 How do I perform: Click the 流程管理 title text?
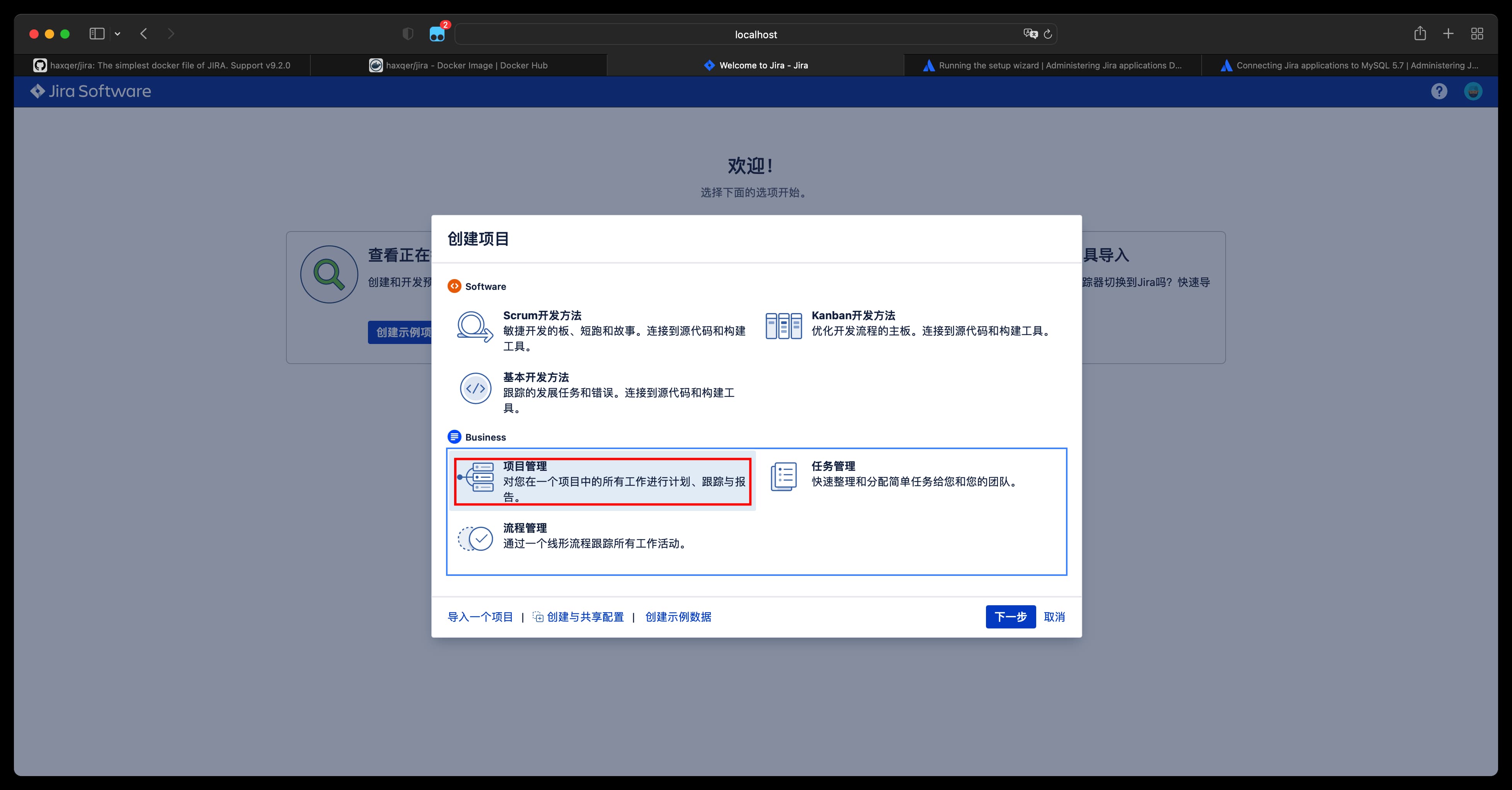click(x=525, y=528)
